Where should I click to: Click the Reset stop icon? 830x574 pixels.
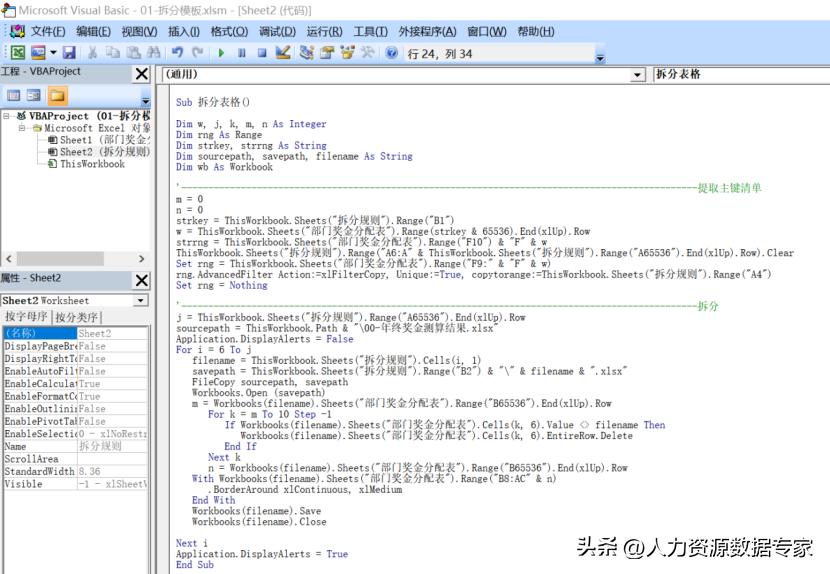pos(262,52)
